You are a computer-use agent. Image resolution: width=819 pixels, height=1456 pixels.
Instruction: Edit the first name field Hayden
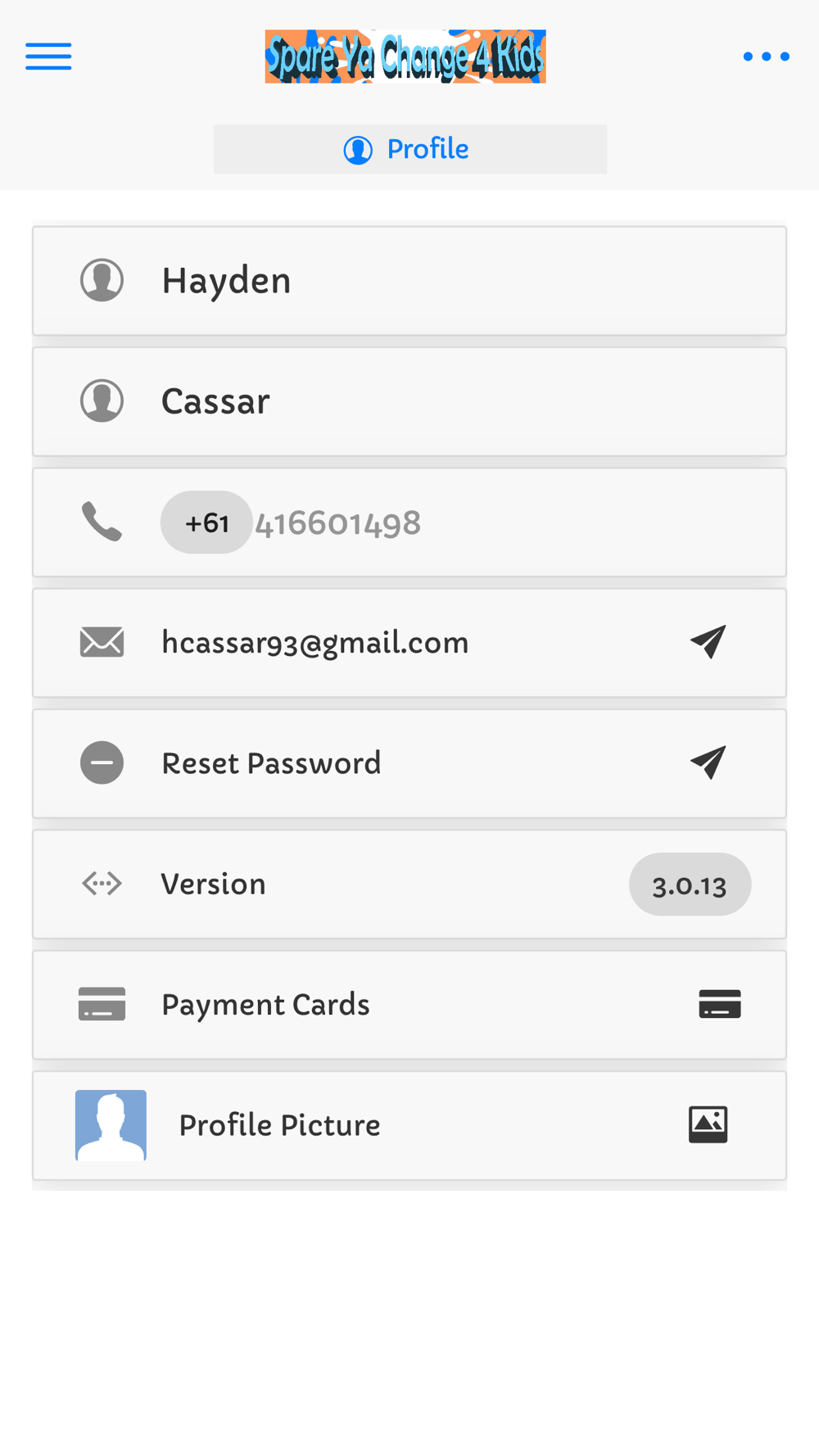[x=409, y=281]
